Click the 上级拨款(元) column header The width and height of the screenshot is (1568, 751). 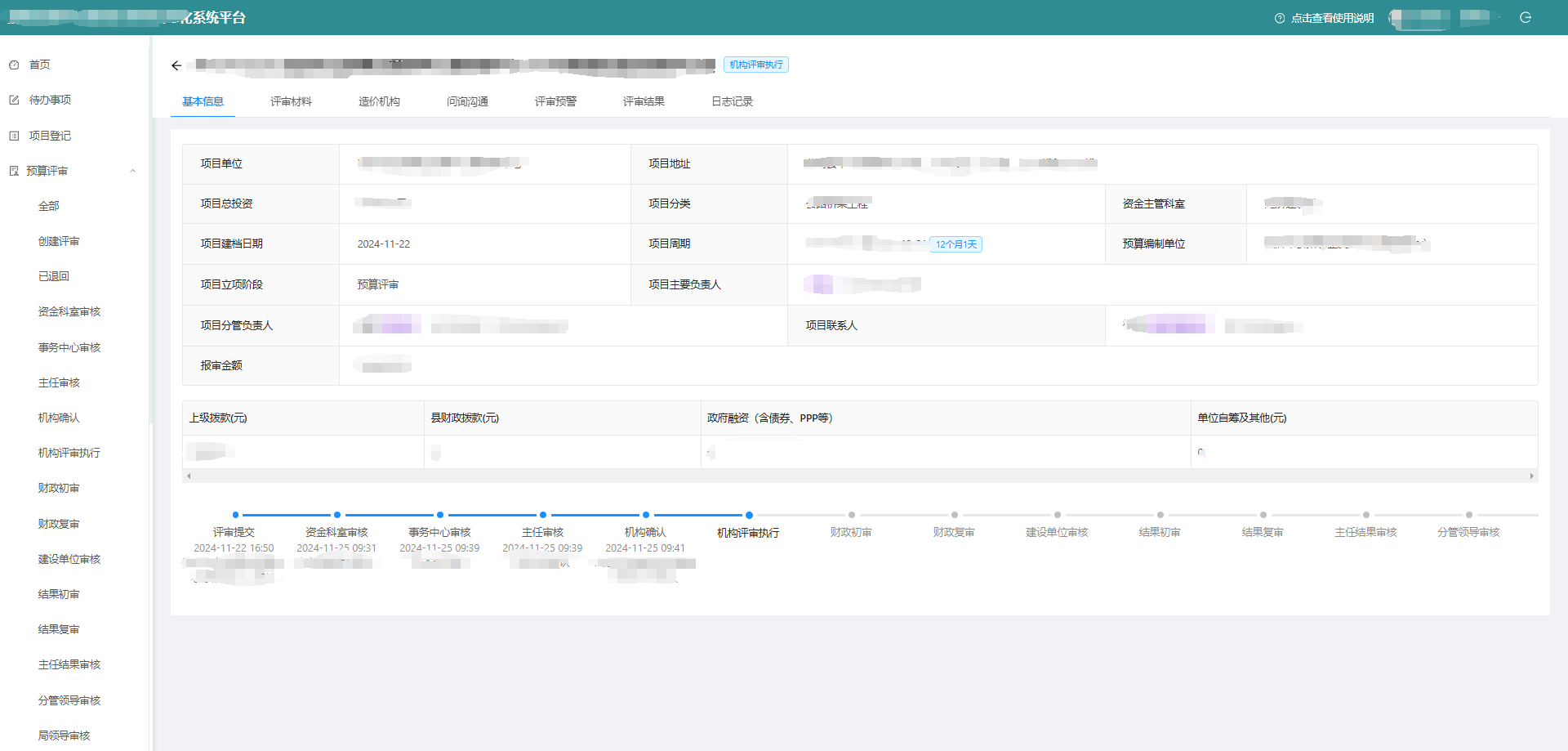point(303,418)
